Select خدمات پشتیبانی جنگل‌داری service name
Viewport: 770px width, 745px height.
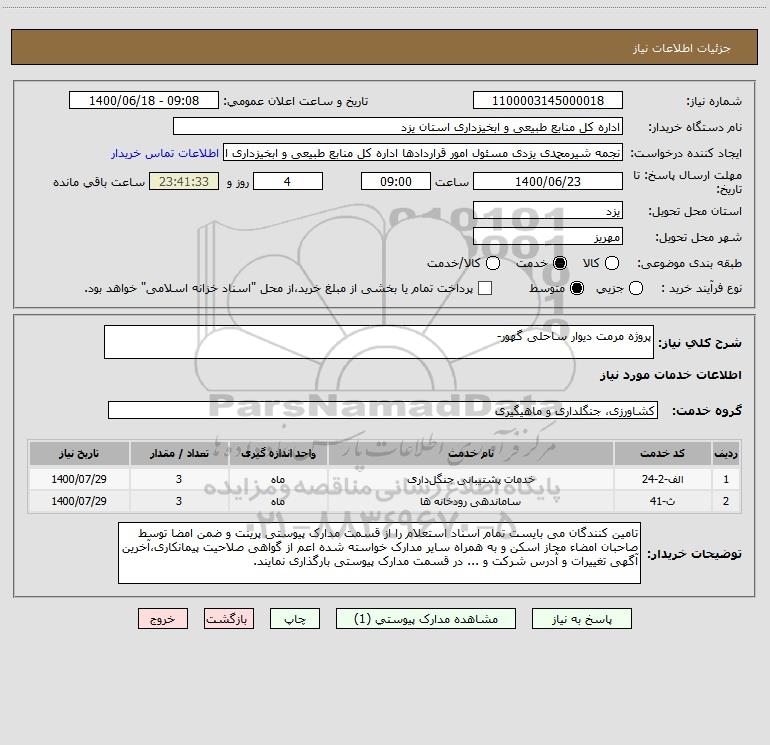point(471,479)
